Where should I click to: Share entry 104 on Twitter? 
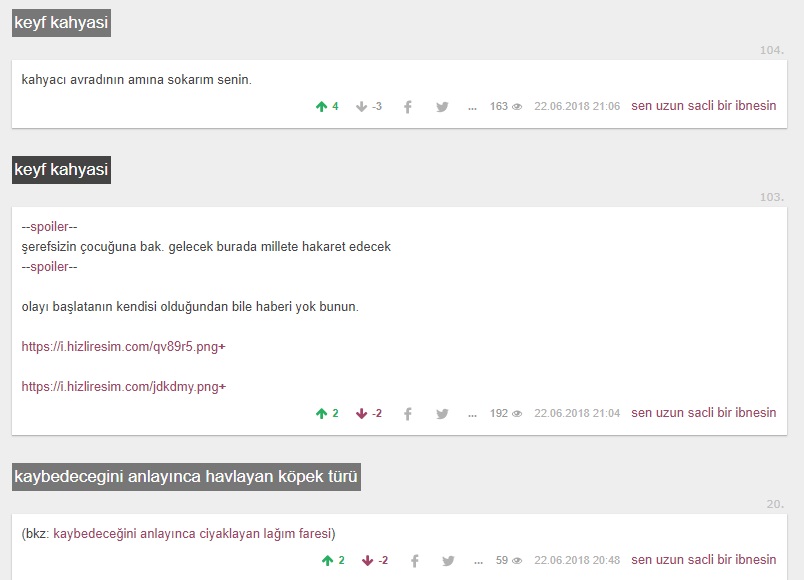(x=442, y=106)
